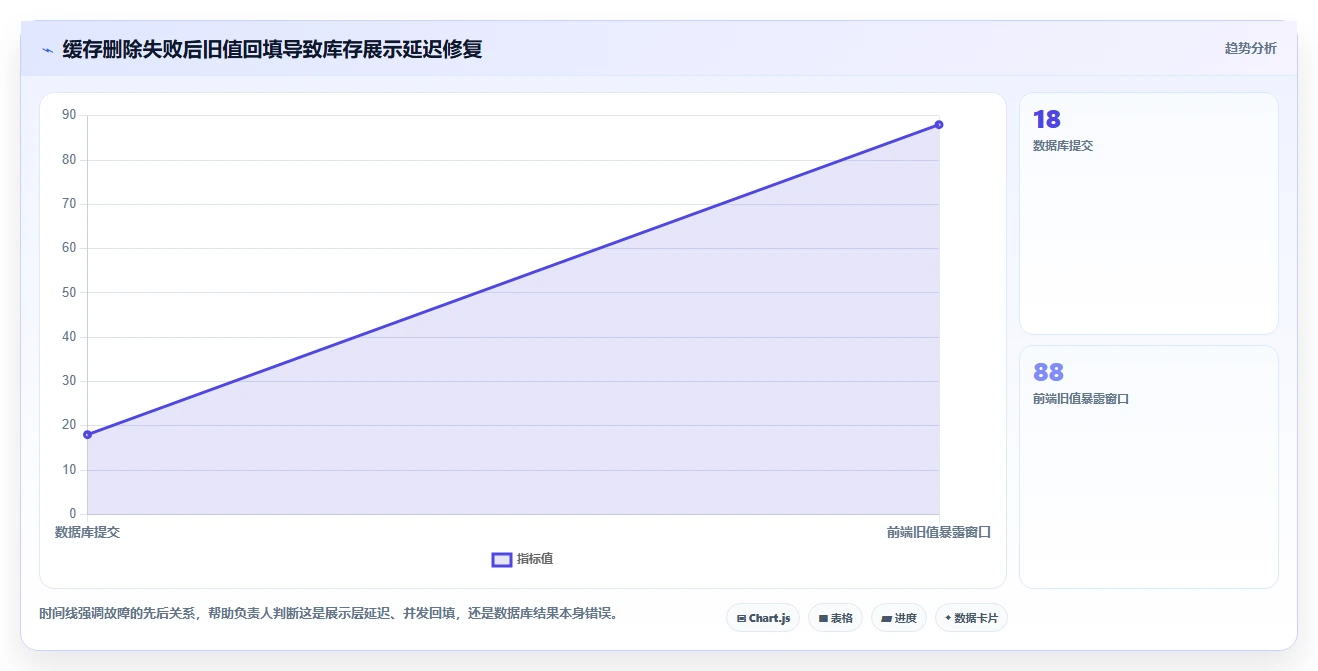
Task: Select the 数据卡片 tag chip
Action: click(x=971, y=618)
